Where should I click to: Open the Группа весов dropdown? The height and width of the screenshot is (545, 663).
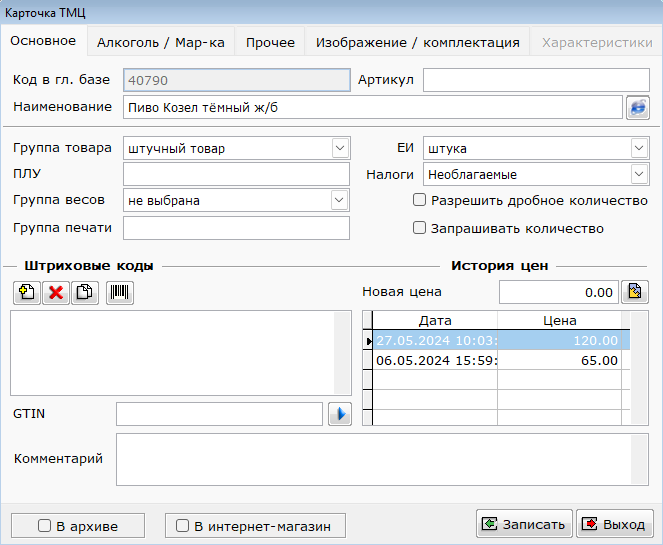pyautogui.click(x=339, y=200)
